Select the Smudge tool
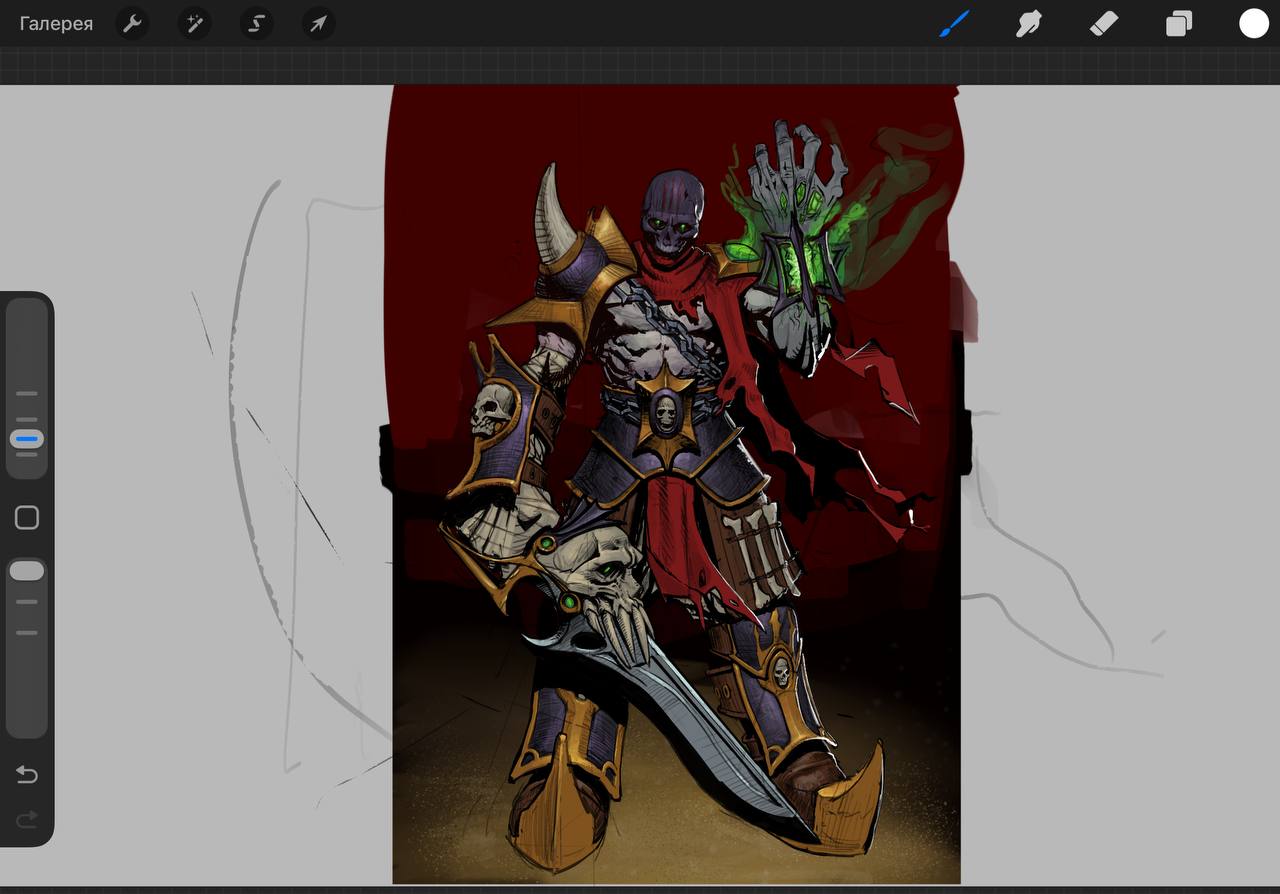1280x894 pixels. click(x=1029, y=23)
